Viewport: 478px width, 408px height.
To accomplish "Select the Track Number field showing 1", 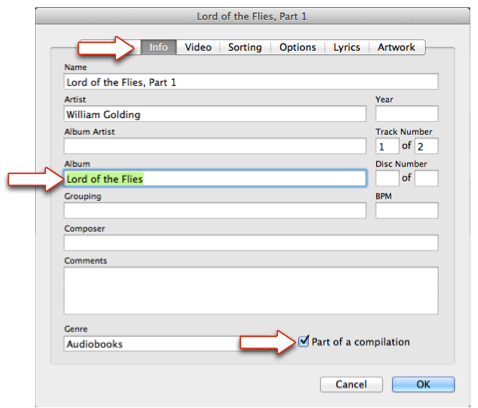I will [387, 146].
